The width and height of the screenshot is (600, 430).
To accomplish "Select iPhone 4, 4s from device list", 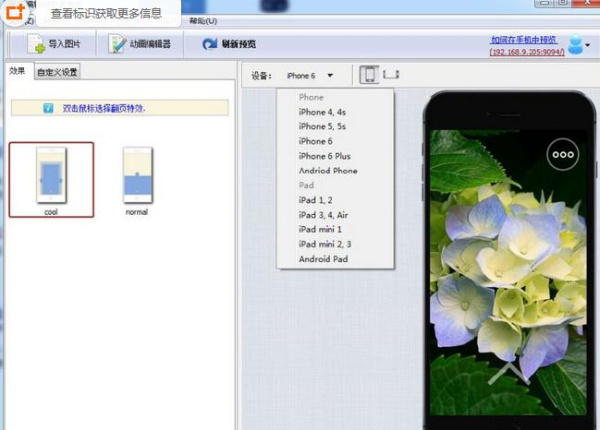I will click(321, 112).
